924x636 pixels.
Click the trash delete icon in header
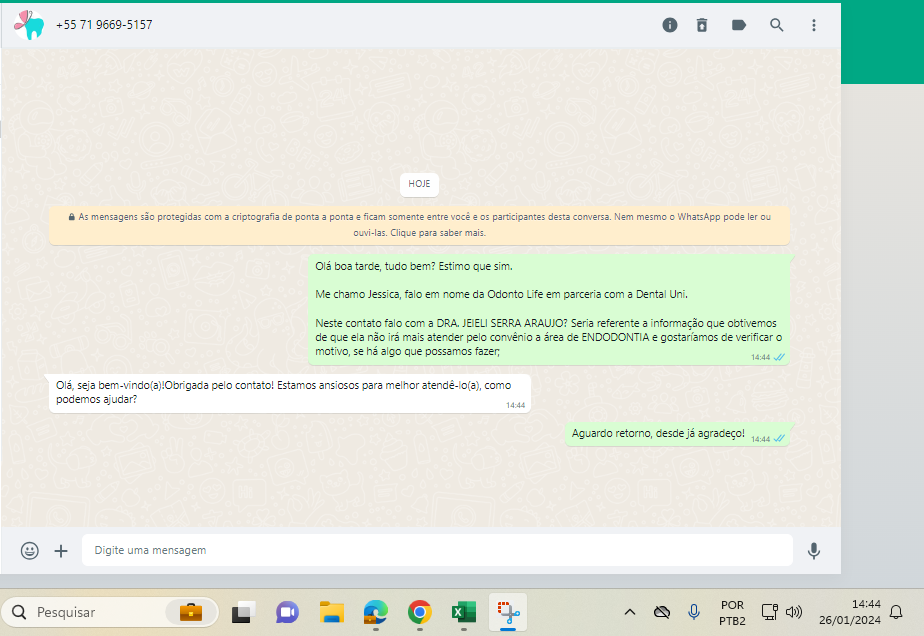[x=702, y=25]
